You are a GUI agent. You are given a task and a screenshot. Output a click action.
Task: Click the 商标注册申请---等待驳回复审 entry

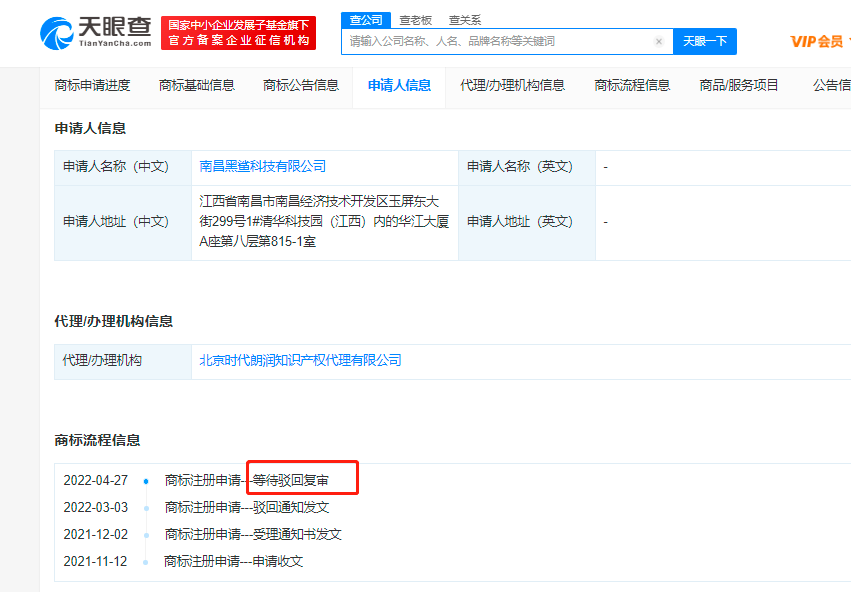[x=246, y=480]
